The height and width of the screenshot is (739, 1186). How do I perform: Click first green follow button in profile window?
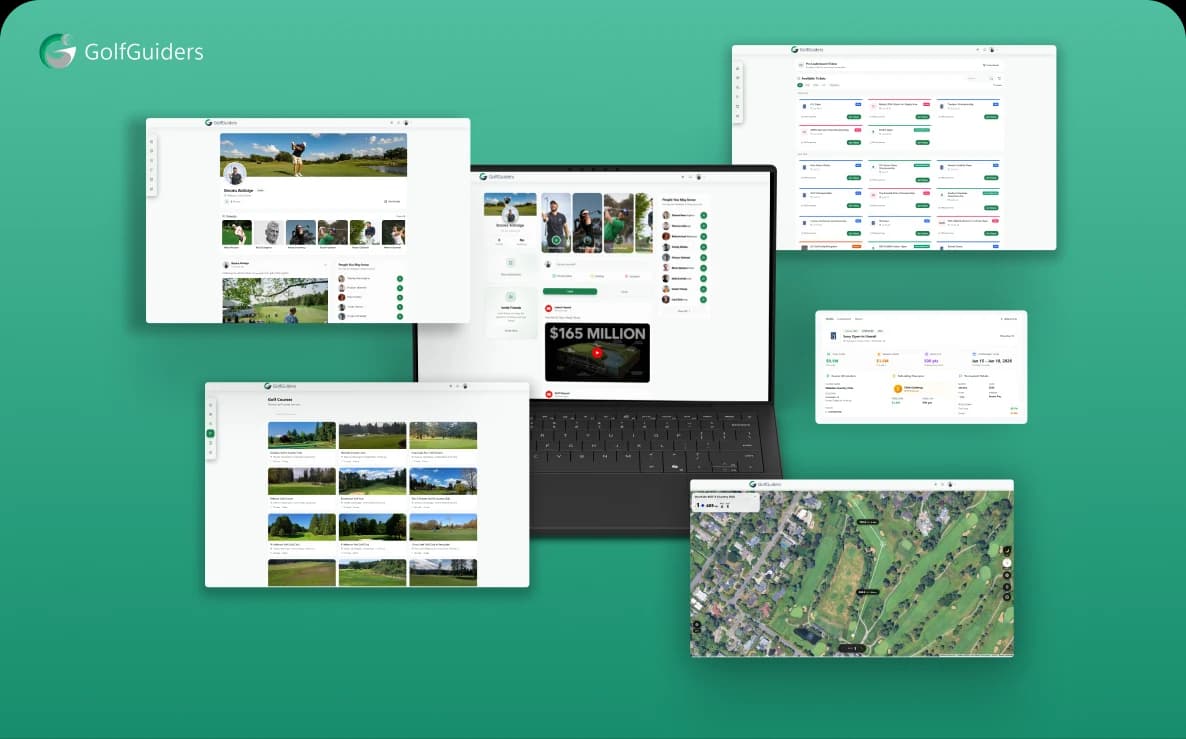[x=399, y=278]
